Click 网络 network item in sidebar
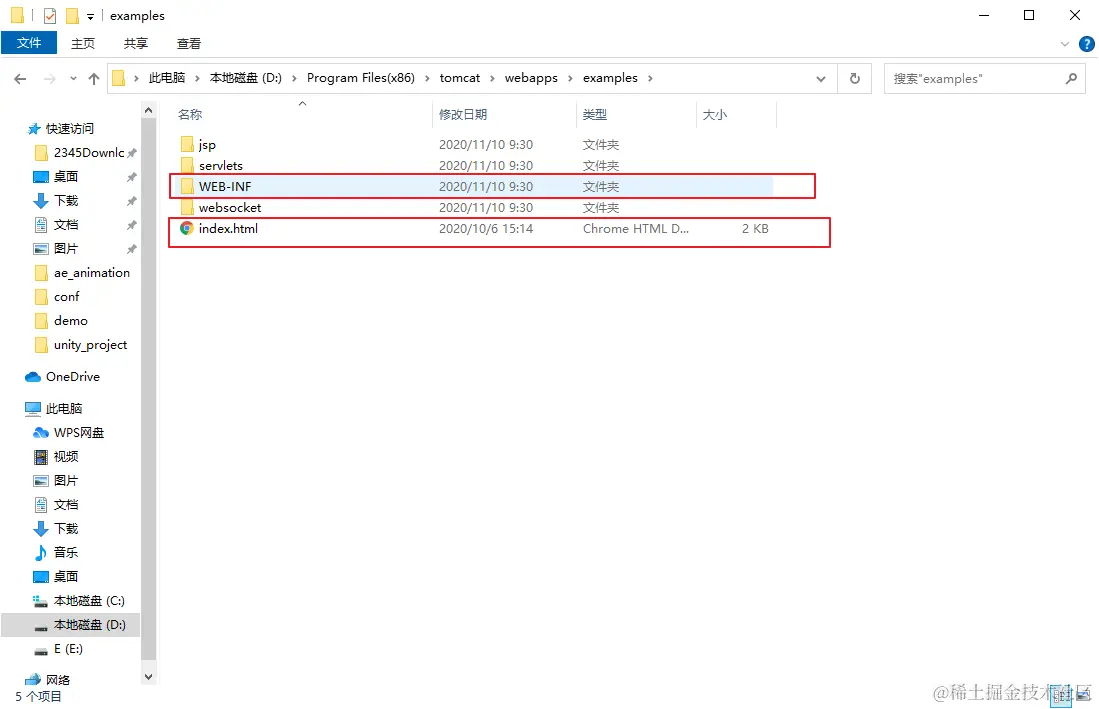 click(x=57, y=680)
